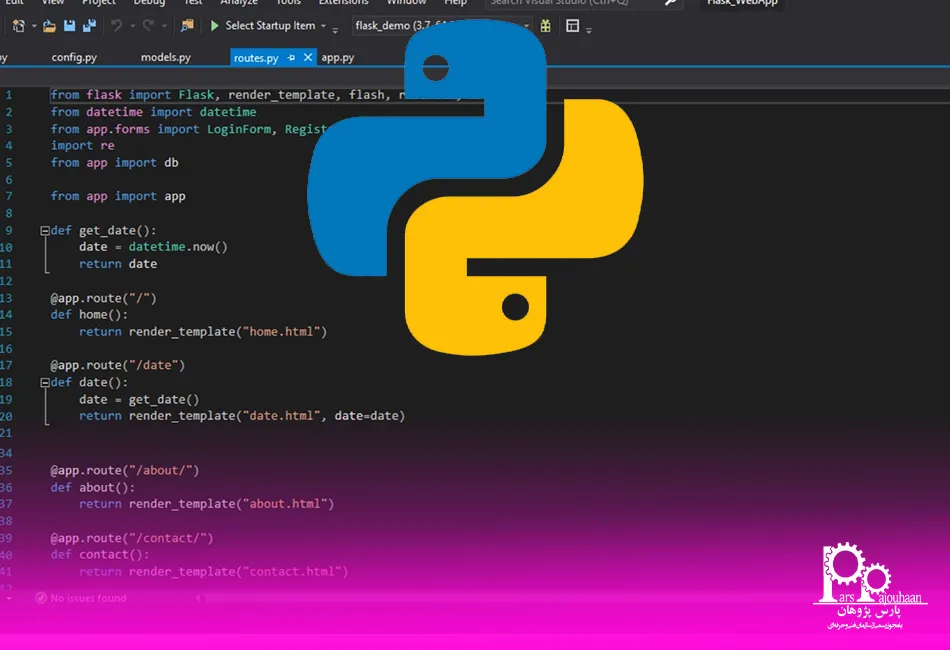Click the green Start play arrow
Viewport: 950px width, 650px height.
pos(214,25)
